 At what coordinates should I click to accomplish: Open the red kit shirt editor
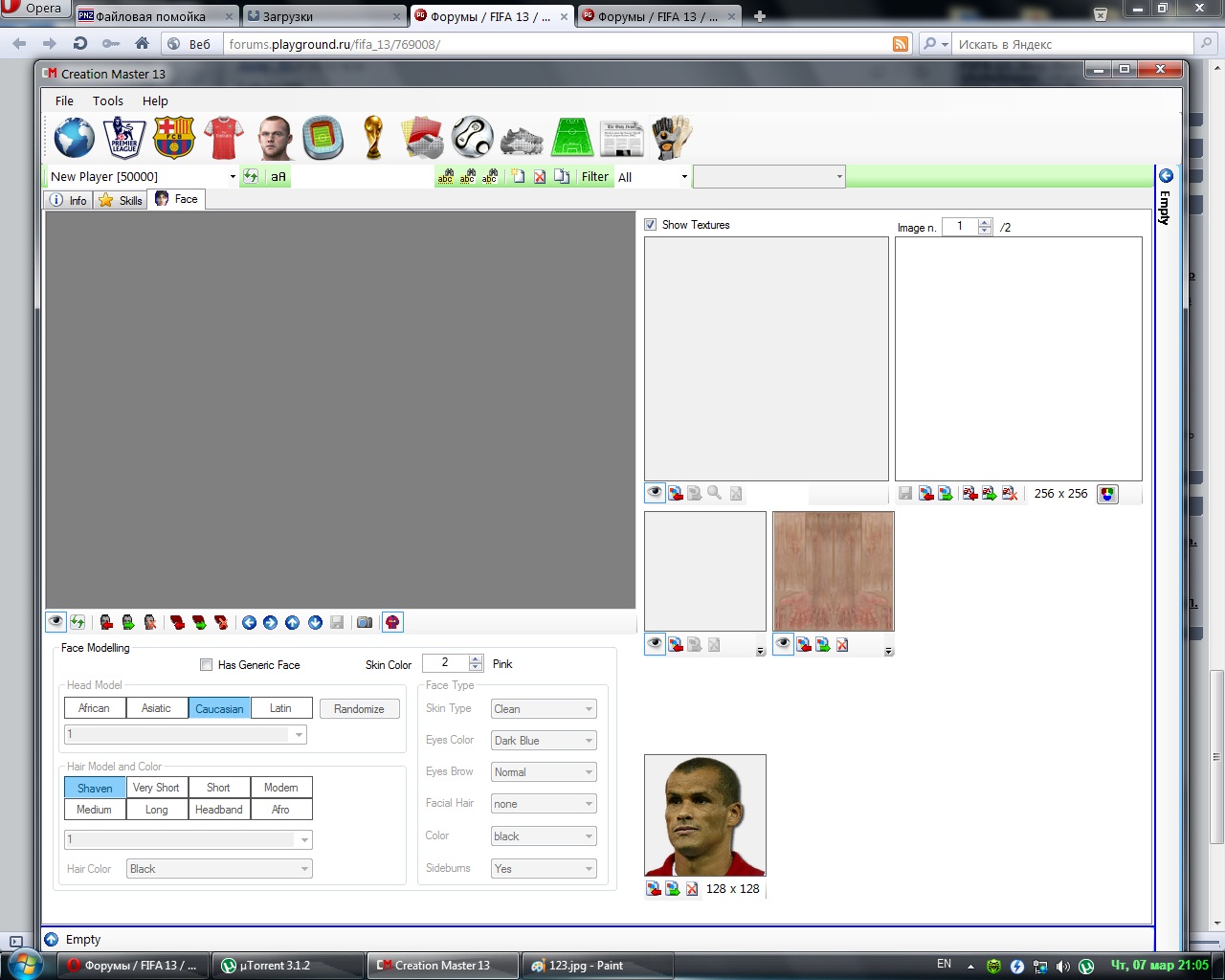coord(223,138)
